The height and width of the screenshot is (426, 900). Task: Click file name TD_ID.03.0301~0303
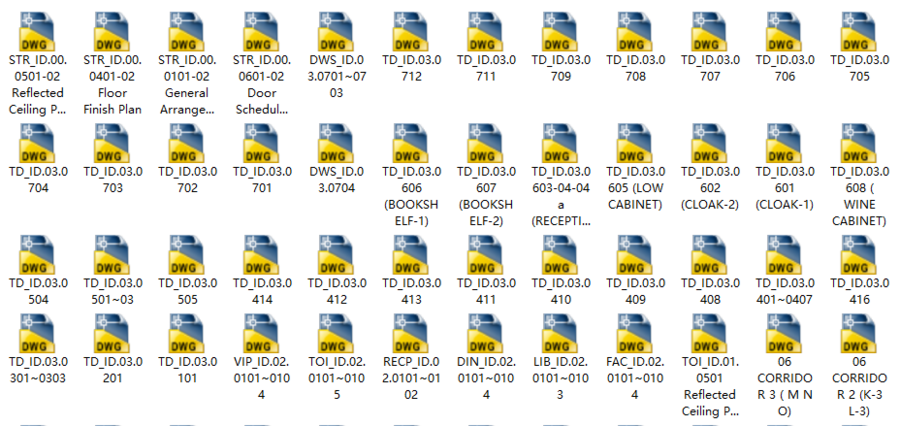[38, 370]
